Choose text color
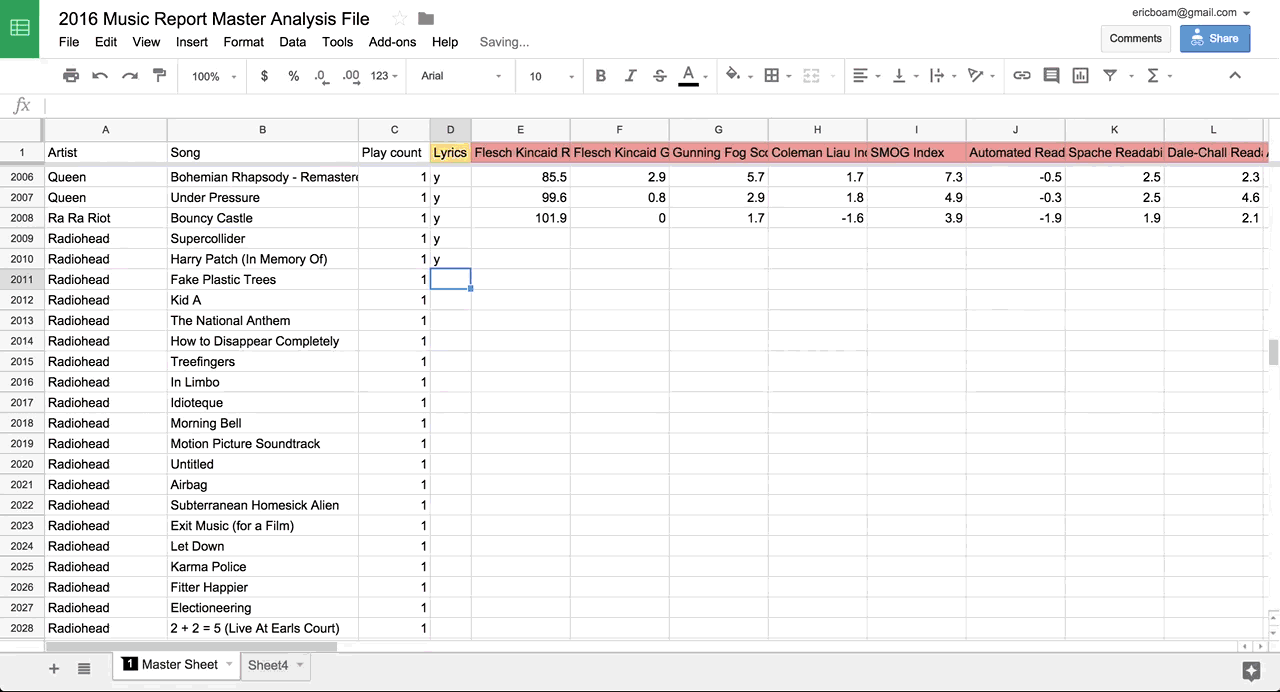The width and height of the screenshot is (1280, 692). tap(688, 76)
